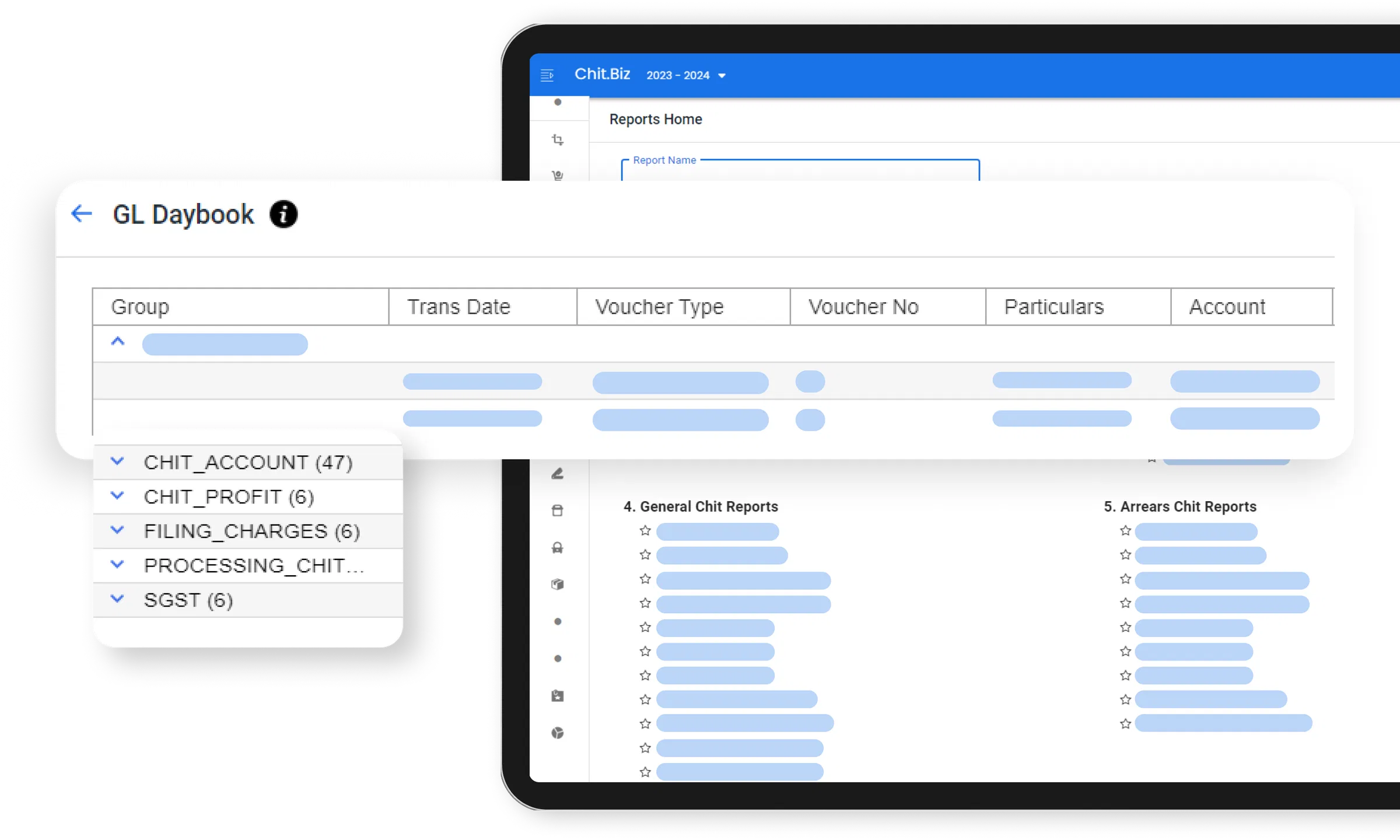Click the 5. Arrears Chit Reports heading
The image size is (1400, 840).
[x=1180, y=506]
